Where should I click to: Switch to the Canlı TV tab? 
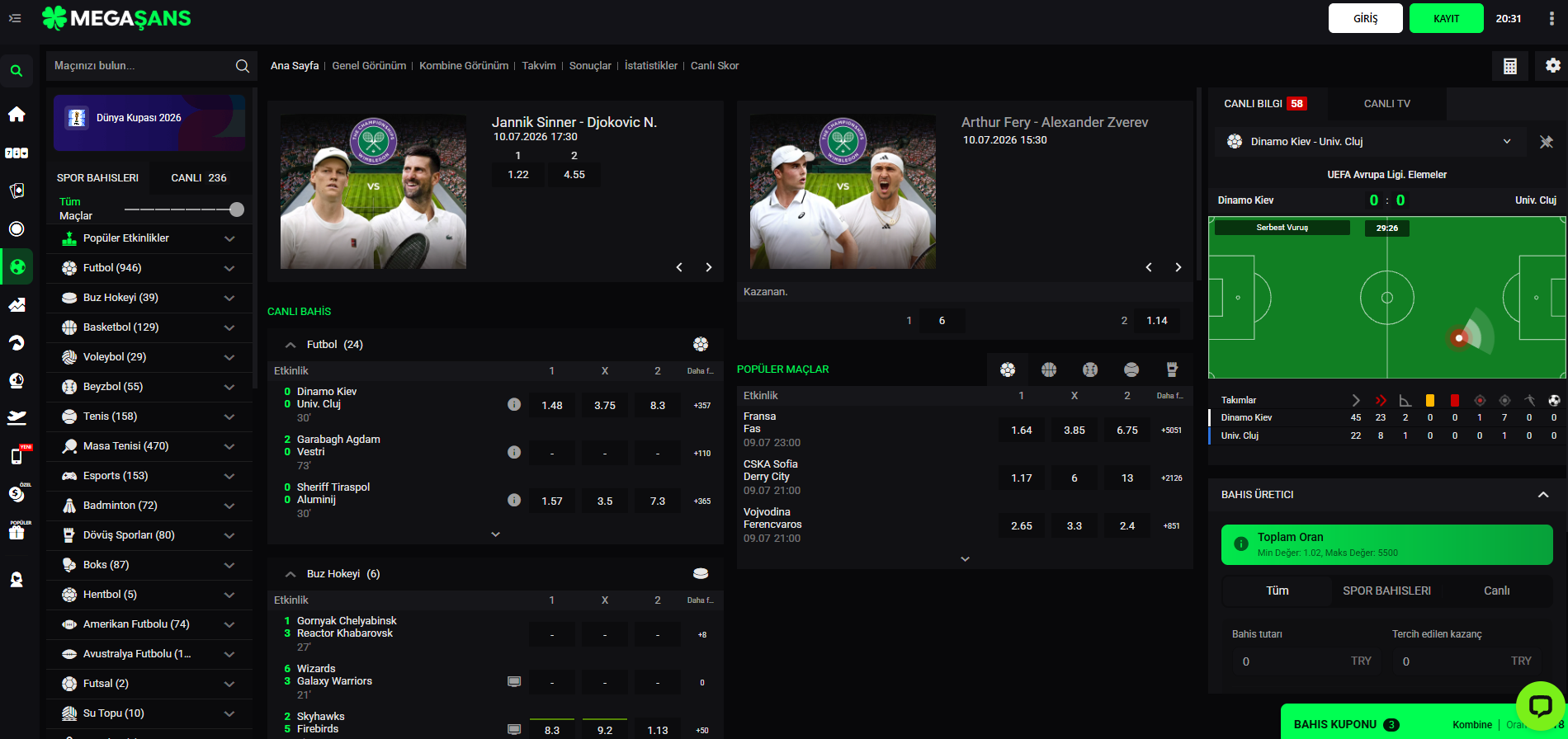1386,104
